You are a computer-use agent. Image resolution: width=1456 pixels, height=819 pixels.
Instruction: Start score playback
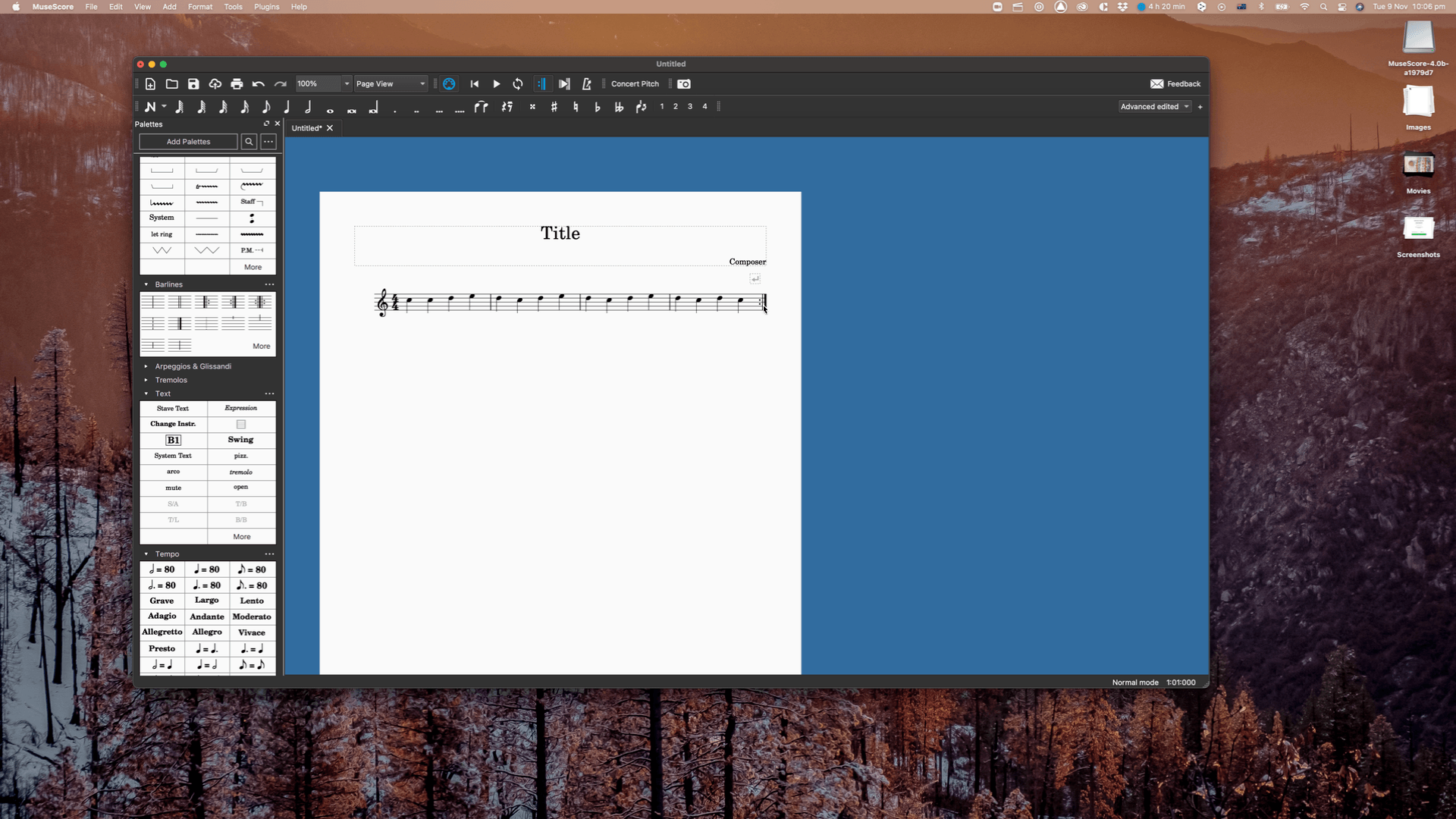497,84
